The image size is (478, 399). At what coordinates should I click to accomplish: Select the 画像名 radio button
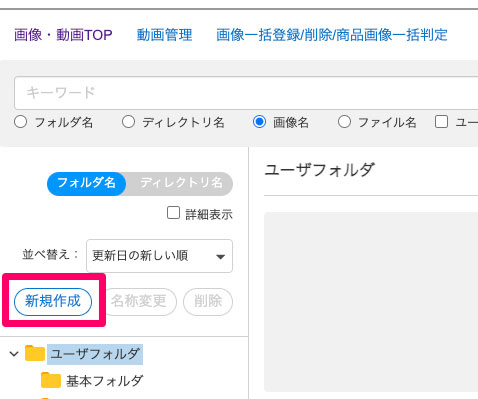pos(259,122)
